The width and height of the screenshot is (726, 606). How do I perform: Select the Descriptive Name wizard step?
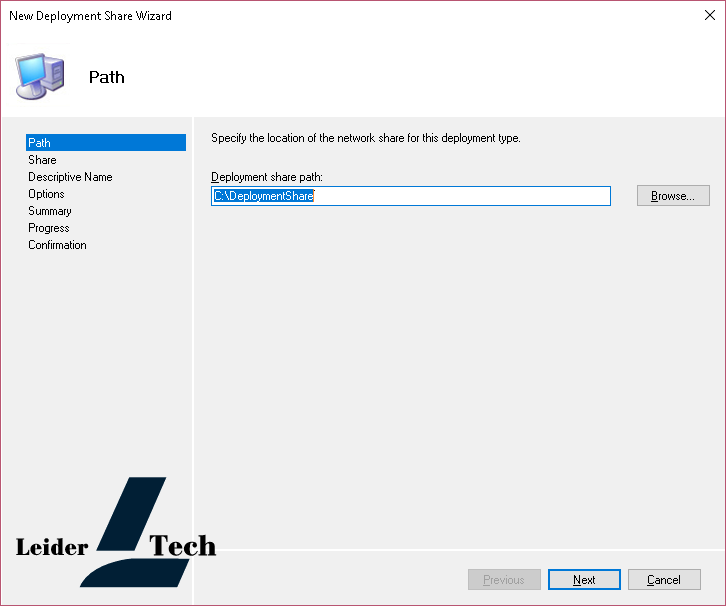[x=70, y=177]
